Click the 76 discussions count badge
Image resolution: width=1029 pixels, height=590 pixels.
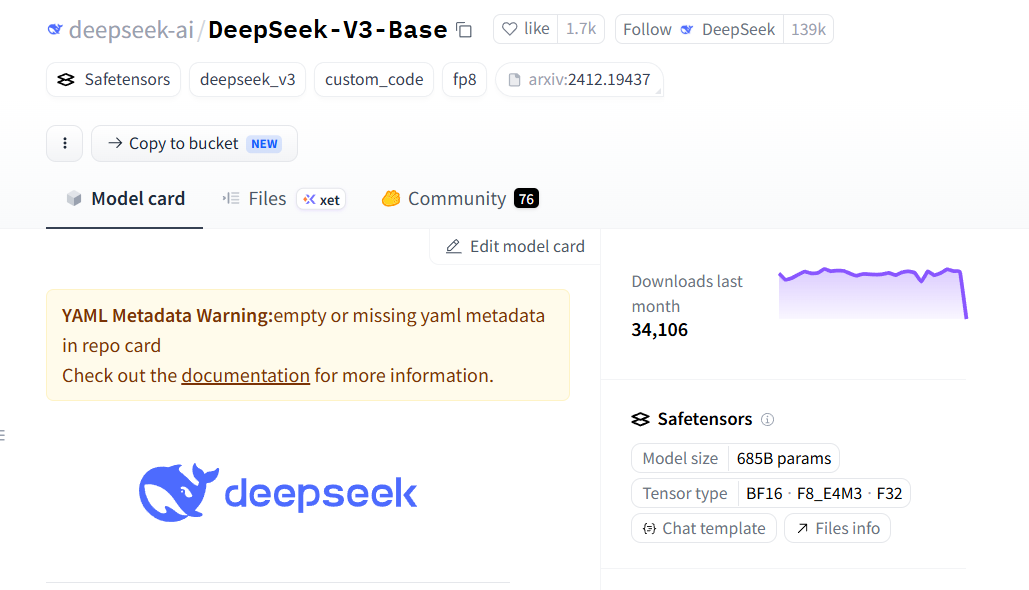tap(526, 199)
